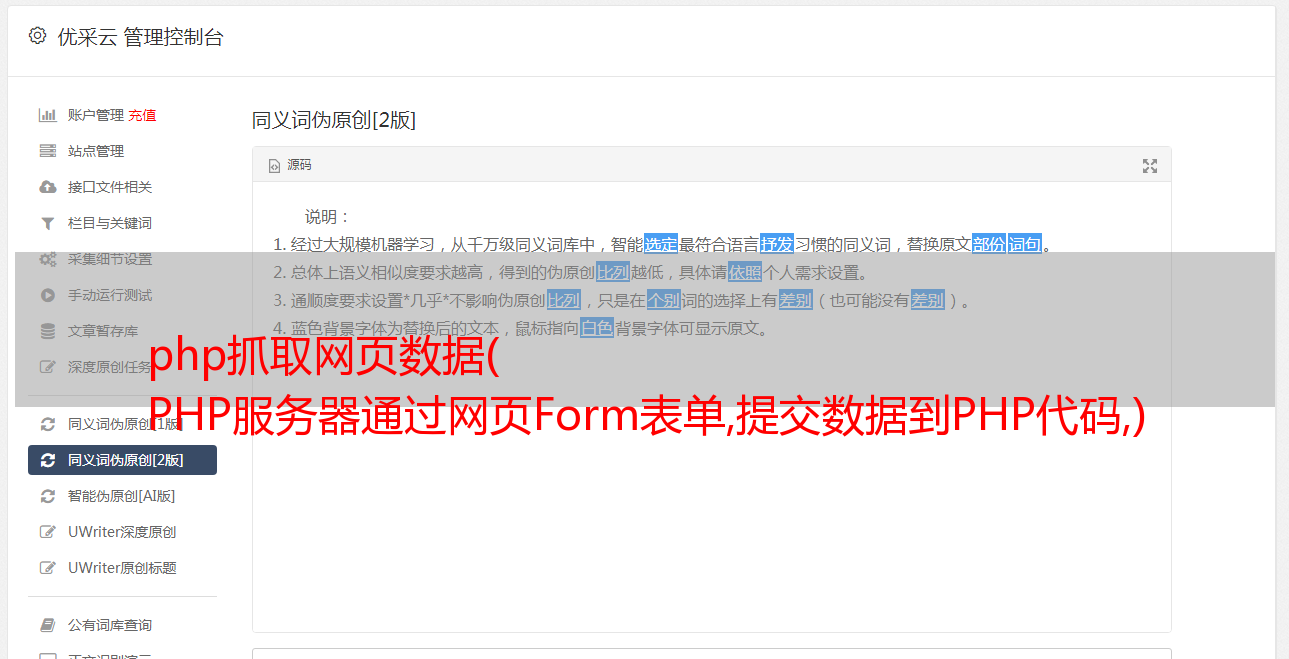Click the highlighted word 抒发 in editor
Image resolution: width=1289 pixels, height=659 pixels.
coord(777,244)
